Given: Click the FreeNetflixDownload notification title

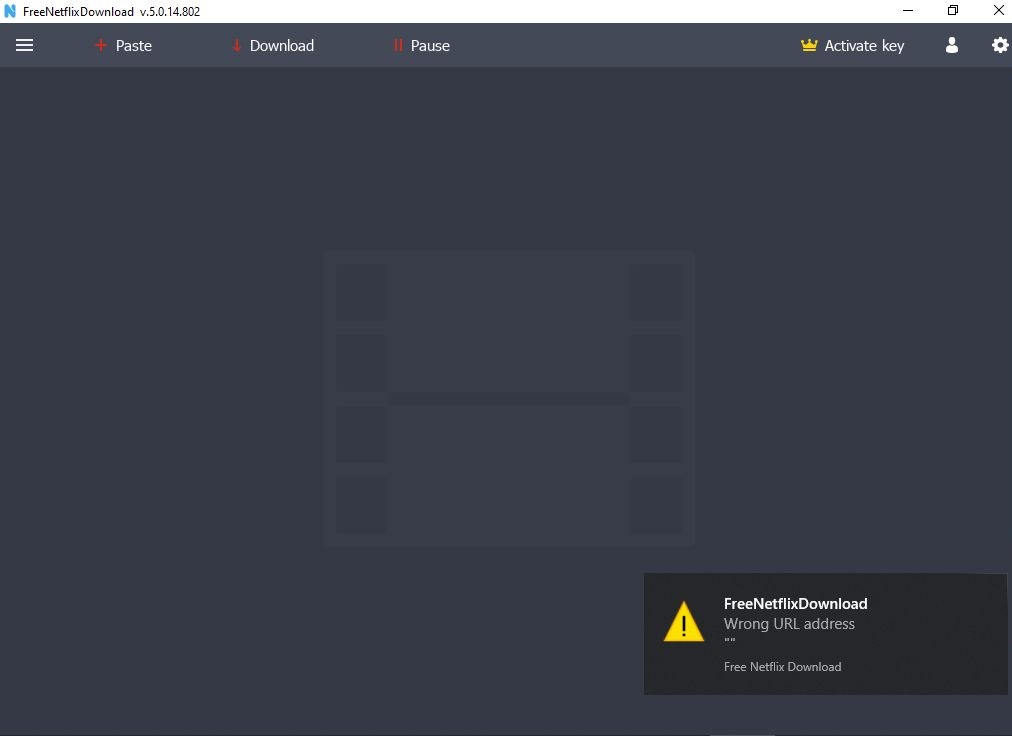Looking at the screenshot, I should coord(795,603).
